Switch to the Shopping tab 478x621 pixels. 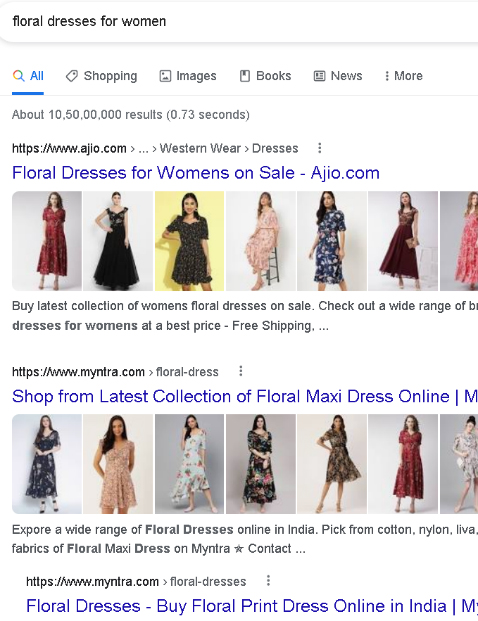tap(101, 76)
